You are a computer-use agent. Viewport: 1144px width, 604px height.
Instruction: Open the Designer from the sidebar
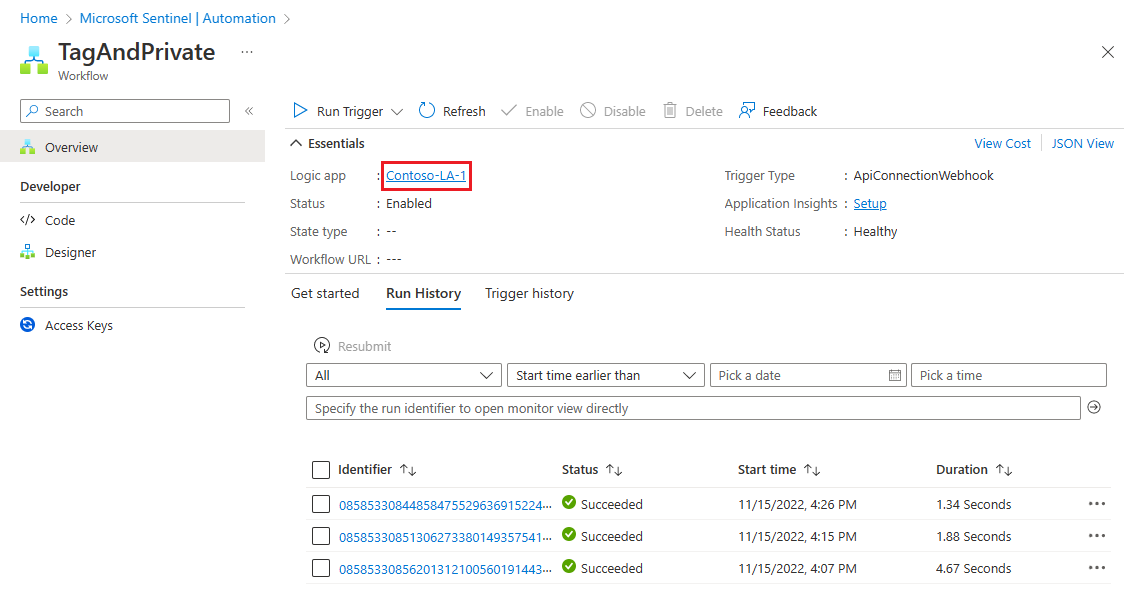tap(70, 253)
